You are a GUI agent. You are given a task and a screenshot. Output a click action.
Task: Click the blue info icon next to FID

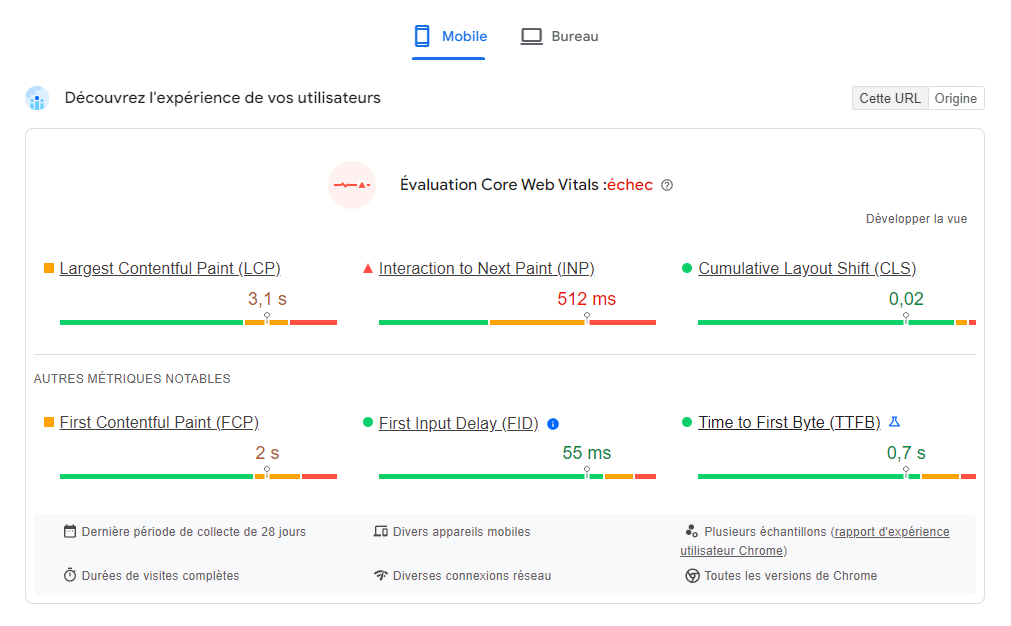(553, 424)
